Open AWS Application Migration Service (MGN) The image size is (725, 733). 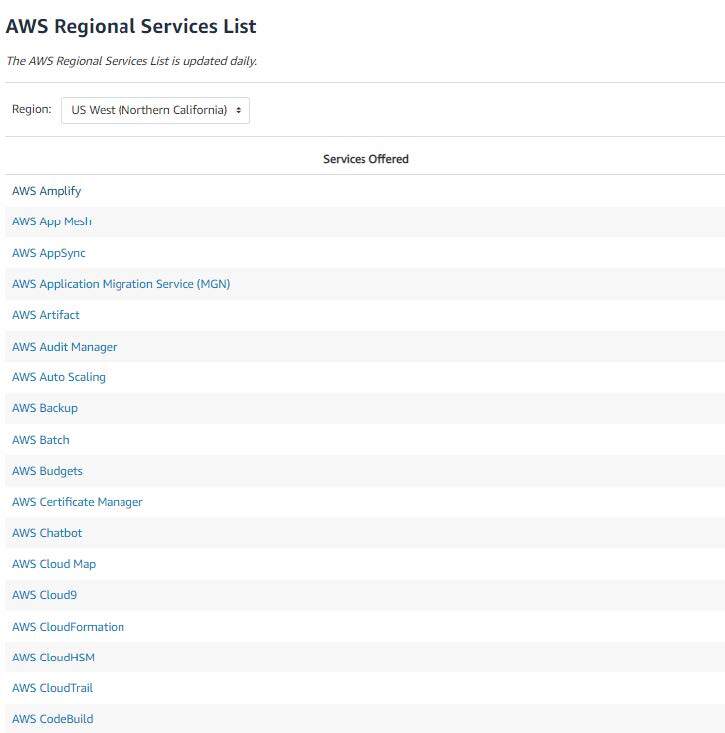coord(121,284)
